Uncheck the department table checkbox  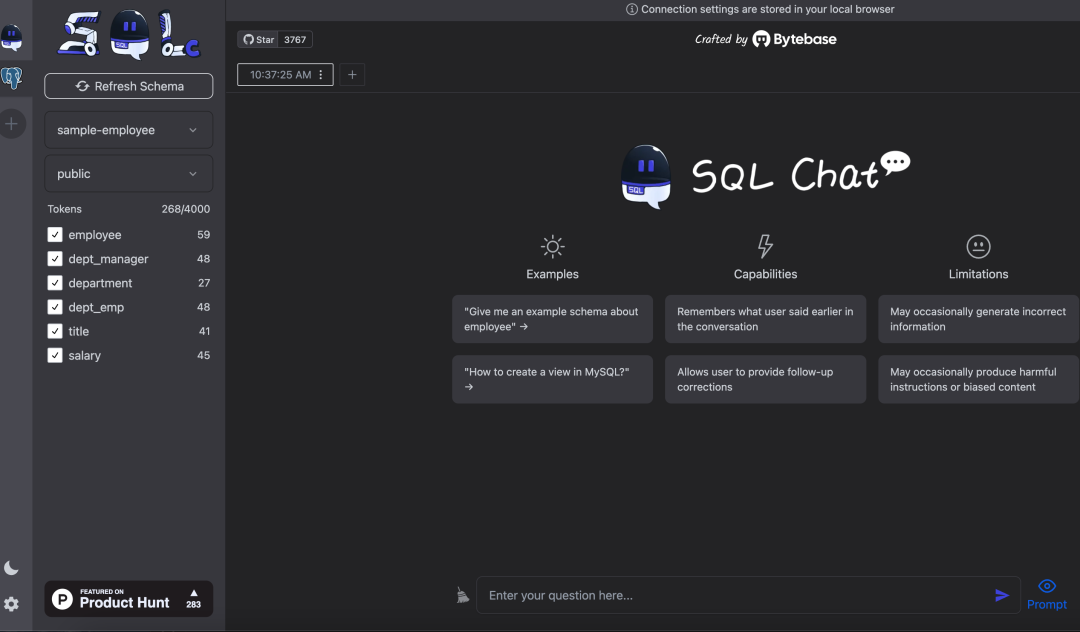(x=55, y=283)
